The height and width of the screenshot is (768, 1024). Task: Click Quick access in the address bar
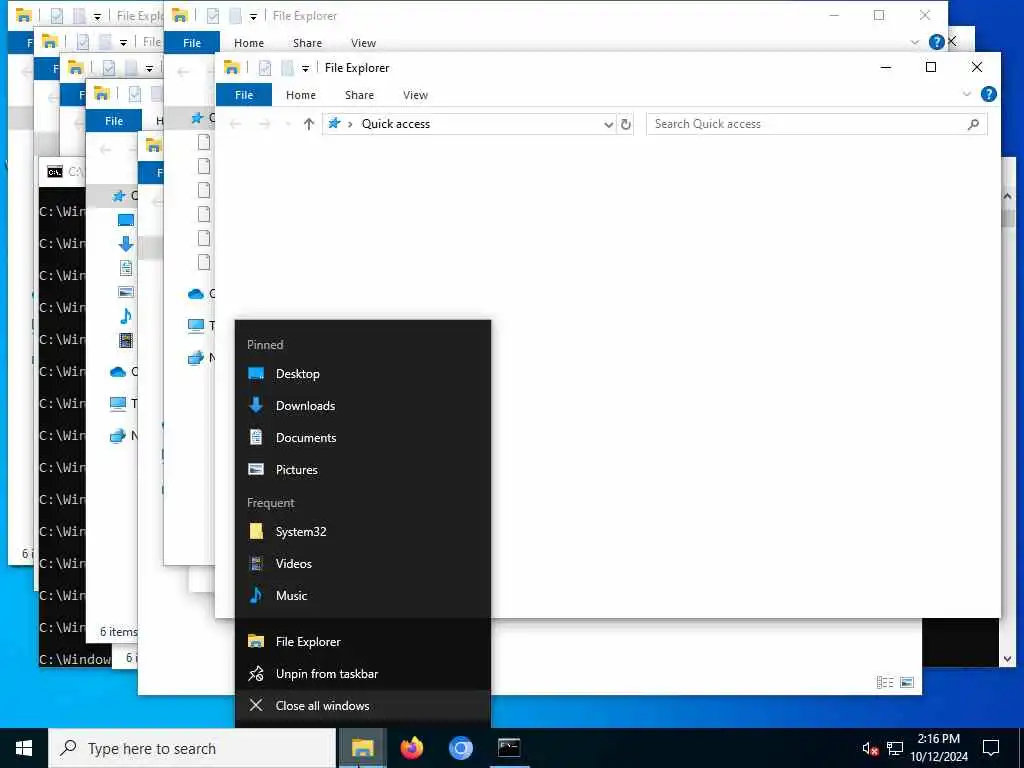click(x=396, y=124)
